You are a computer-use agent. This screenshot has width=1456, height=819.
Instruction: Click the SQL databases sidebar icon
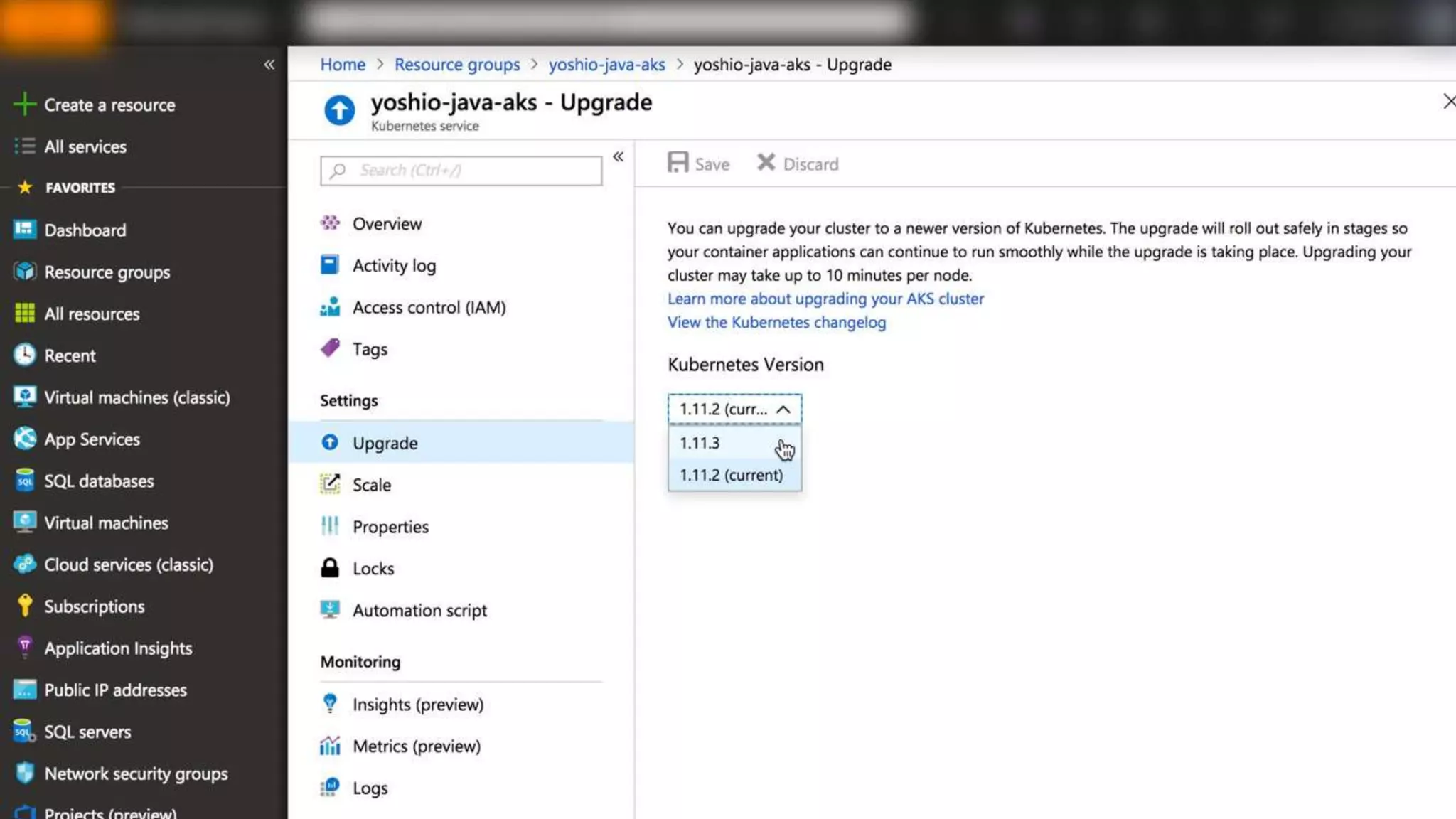(24, 481)
